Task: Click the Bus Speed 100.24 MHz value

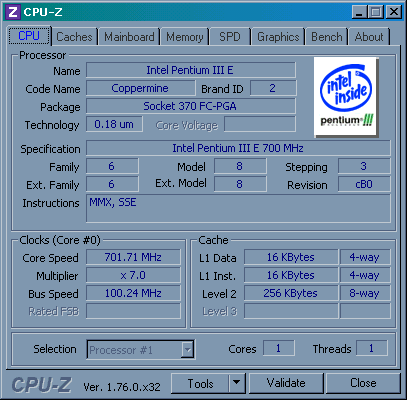Action: point(133,293)
